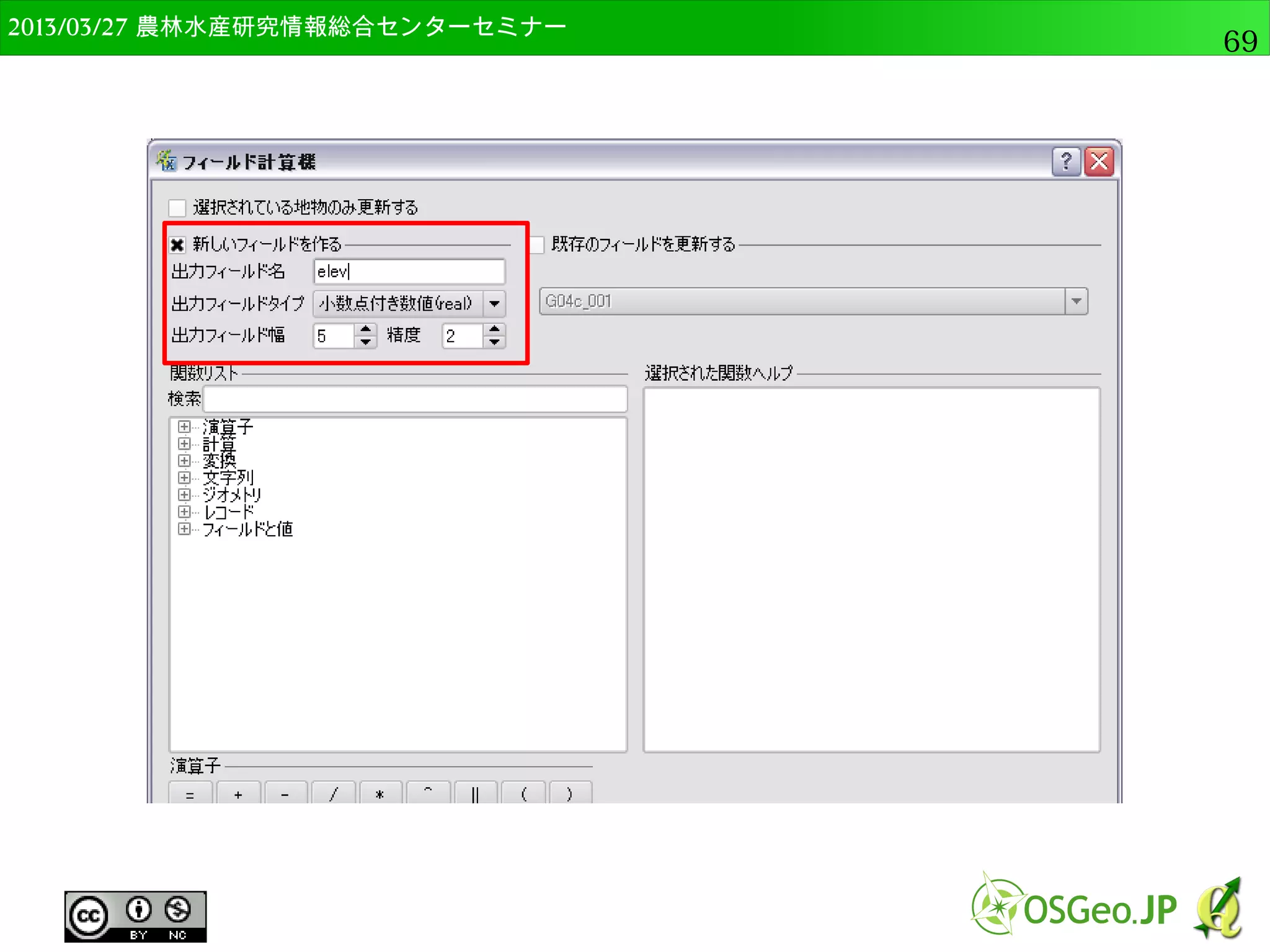Screen dimensions: 1270x952
Task: Expand the 計算 tree node
Action: pos(184,443)
